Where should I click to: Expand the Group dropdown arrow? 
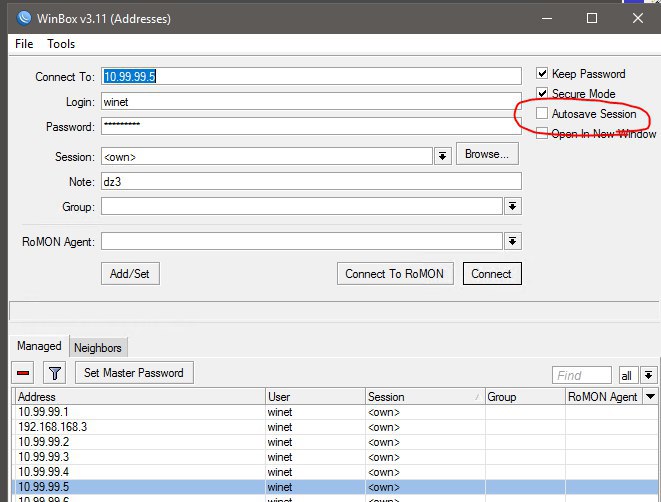coord(513,206)
